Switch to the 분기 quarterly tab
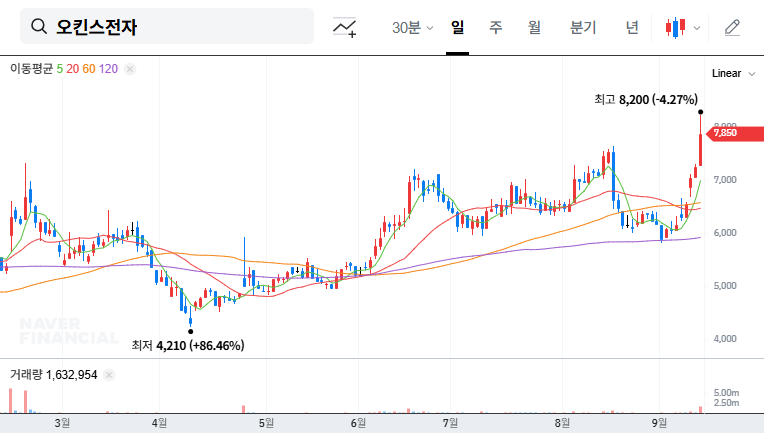This screenshot has height=433, width=764. [x=583, y=27]
